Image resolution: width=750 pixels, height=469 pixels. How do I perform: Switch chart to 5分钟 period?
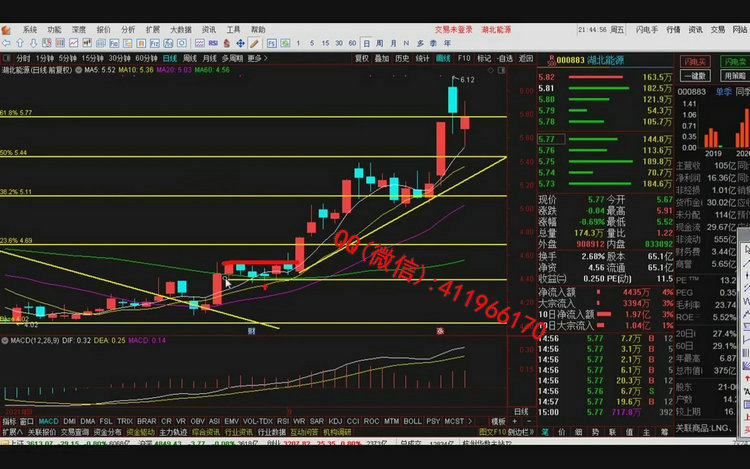[67, 58]
